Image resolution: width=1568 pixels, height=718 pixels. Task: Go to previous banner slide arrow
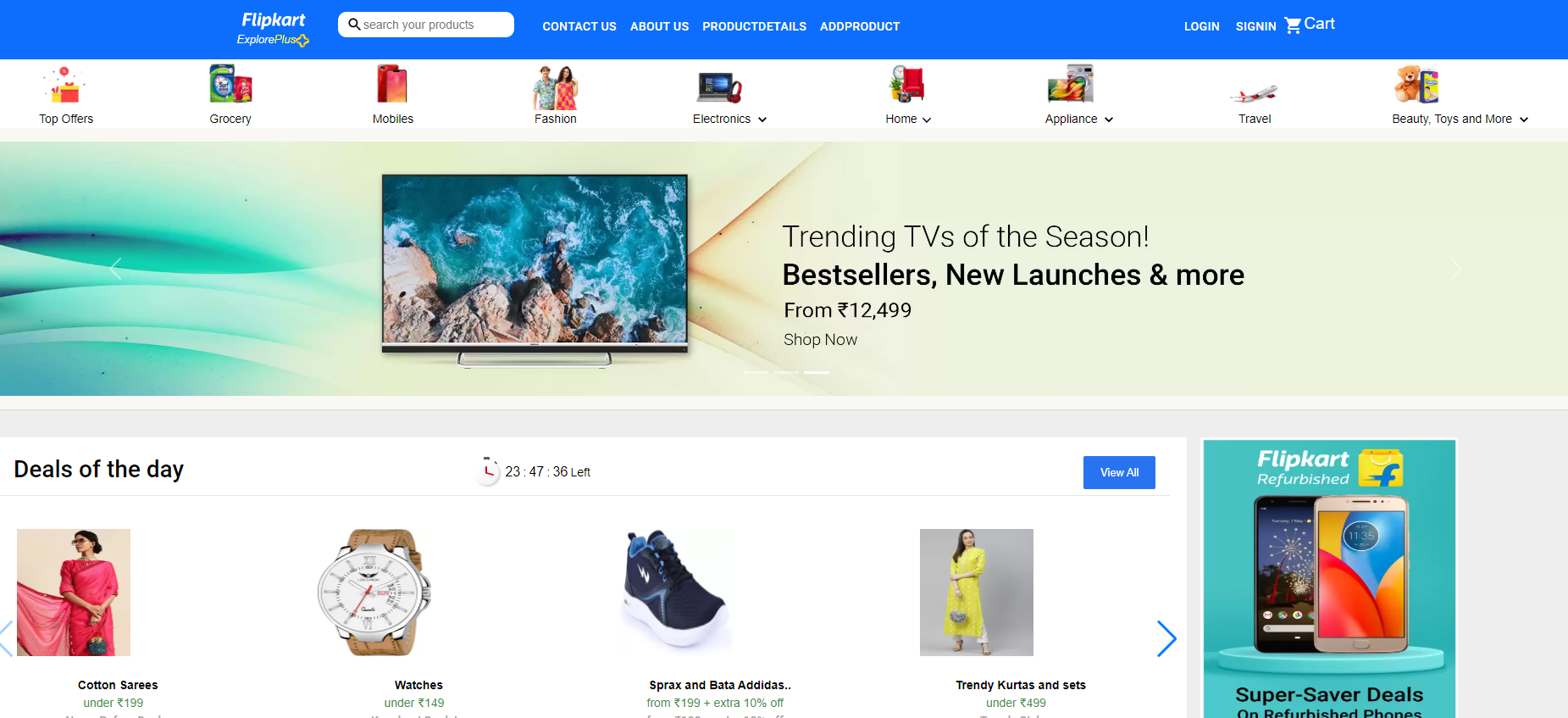(116, 269)
